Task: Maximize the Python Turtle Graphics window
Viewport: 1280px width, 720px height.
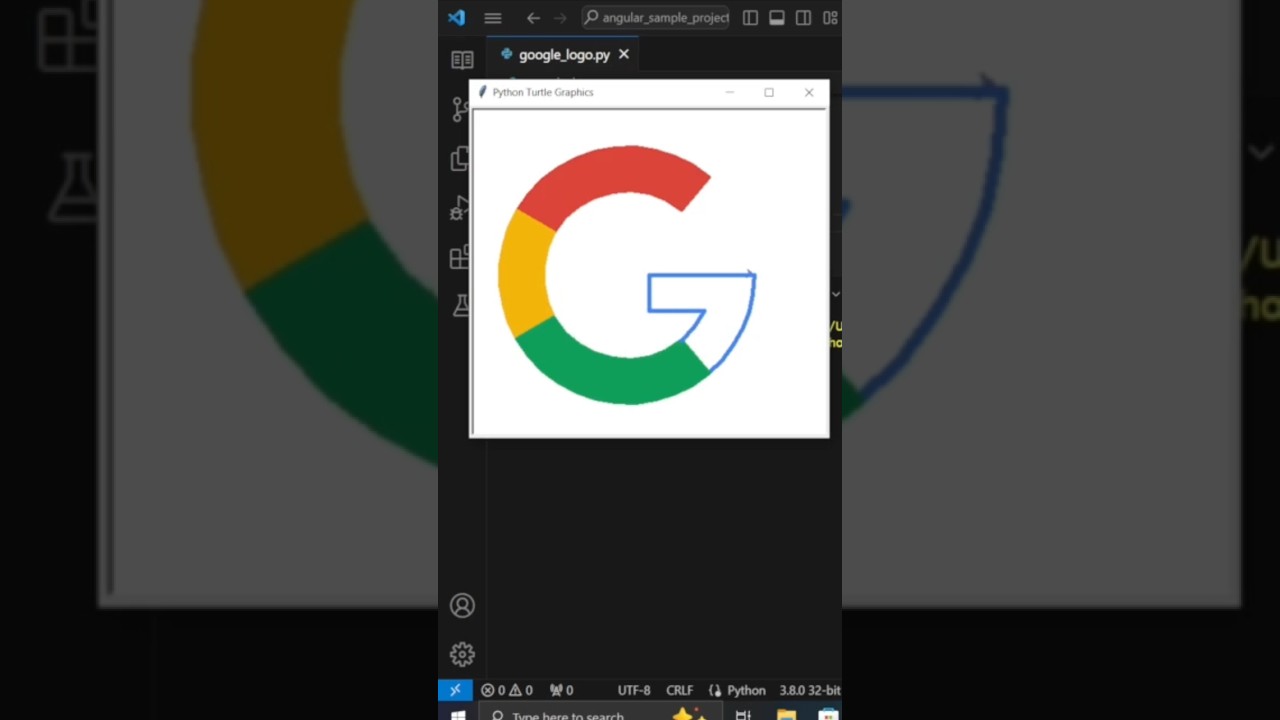Action: click(769, 92)
